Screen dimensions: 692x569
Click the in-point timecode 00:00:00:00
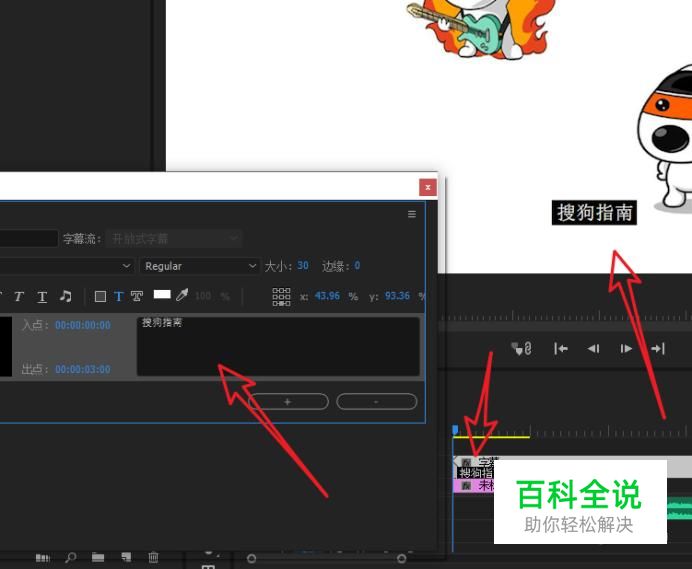[83, 325]
